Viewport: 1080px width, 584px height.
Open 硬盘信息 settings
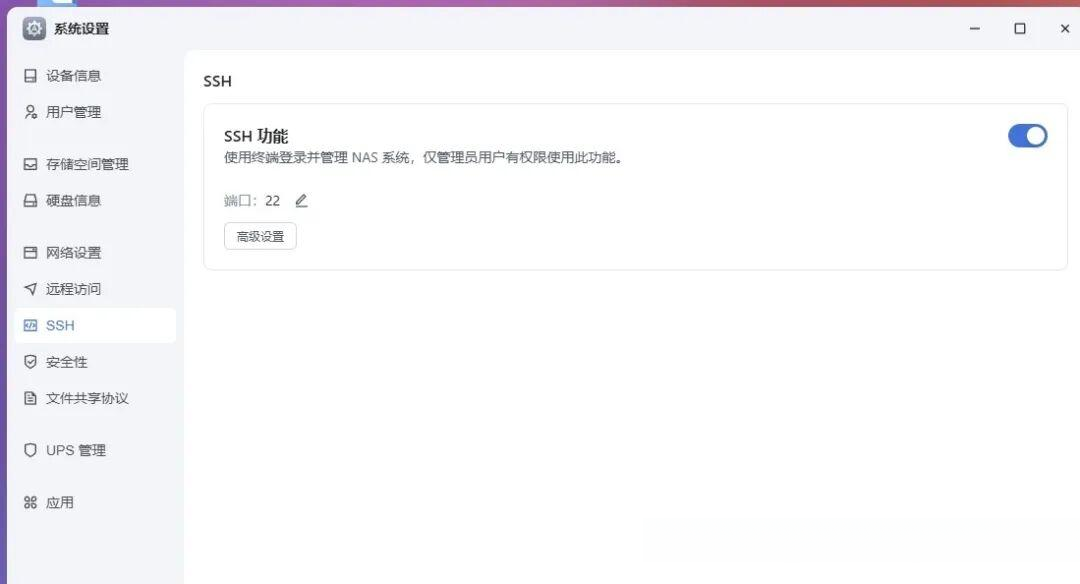coord(74,200)
